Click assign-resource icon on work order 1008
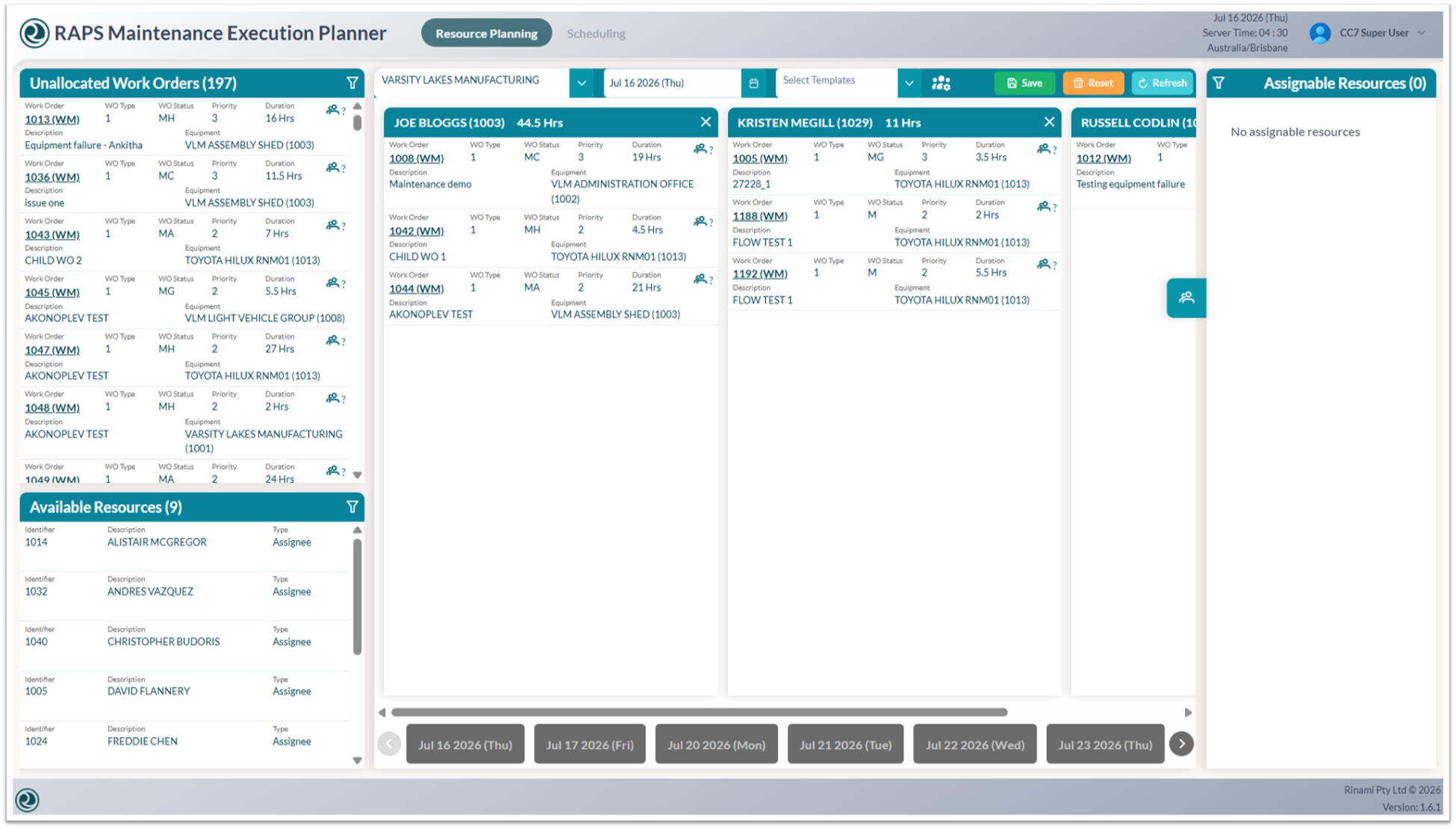The width and height of the screenshot is (1456, 829). pyautogui.click(x=703, y=149)
